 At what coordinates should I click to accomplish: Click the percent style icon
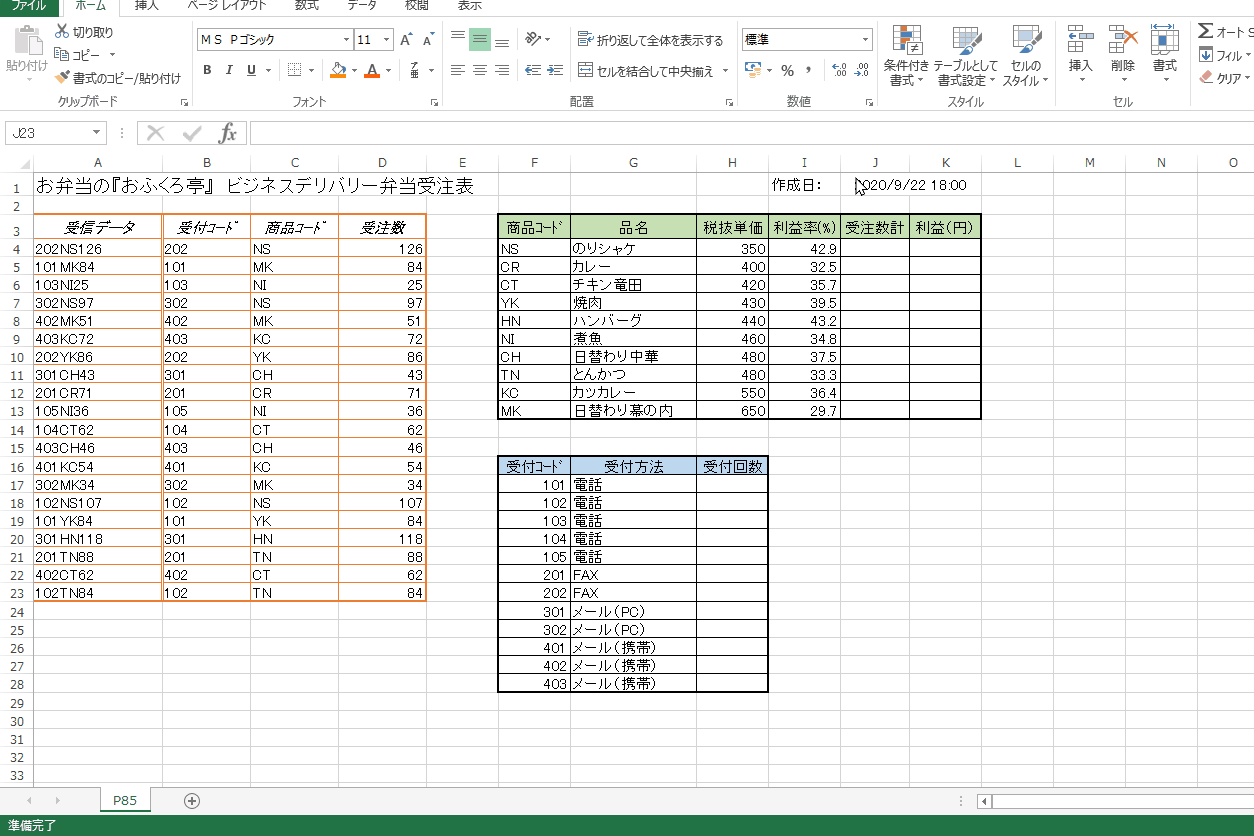(x=787, y=70)
